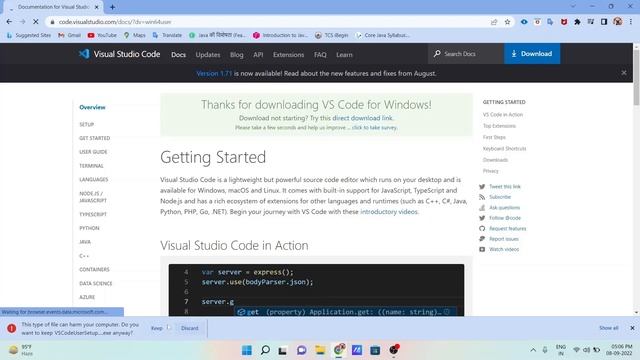
Task: Go back with the browser back arrow
Action: click(9, 22)
